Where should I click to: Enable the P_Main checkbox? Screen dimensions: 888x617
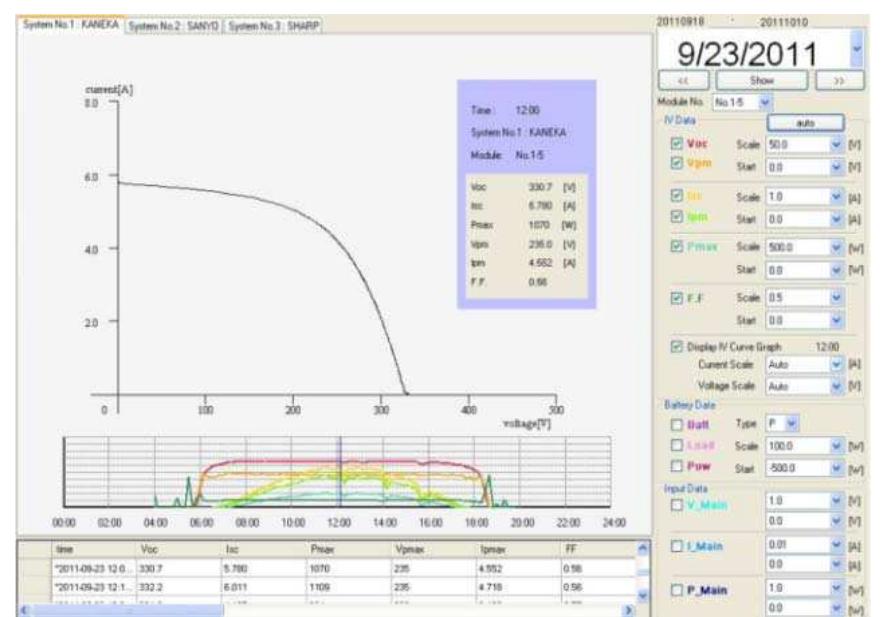(677, 590)
